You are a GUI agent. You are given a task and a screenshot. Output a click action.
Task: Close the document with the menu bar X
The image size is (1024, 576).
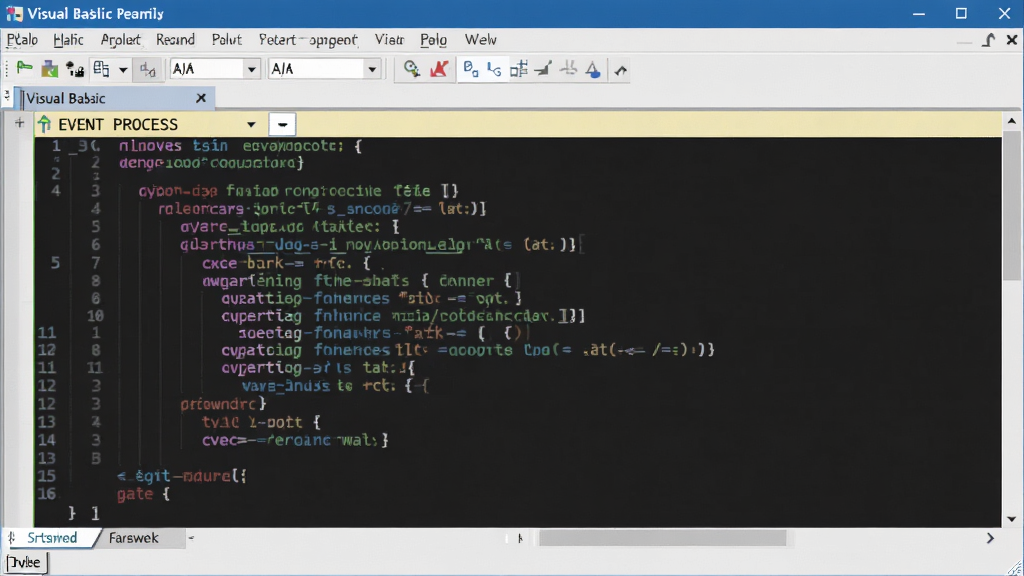click(1012, 40)
